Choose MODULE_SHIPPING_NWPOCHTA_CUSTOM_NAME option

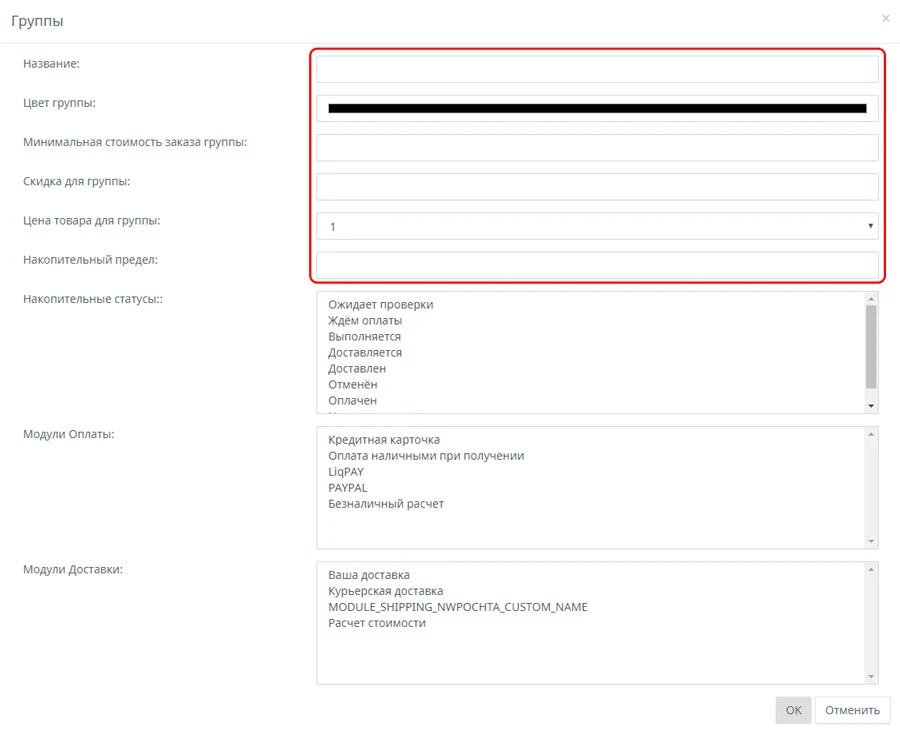[x=458, y=607]
